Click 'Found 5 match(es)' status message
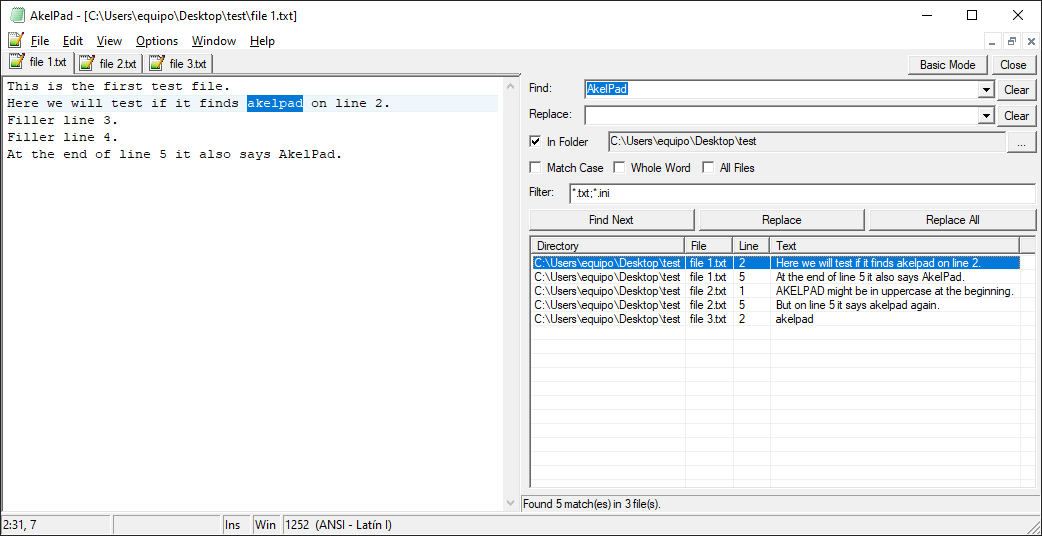The height and width of the screenshot is (536, 1042). [x=592, y=503]
